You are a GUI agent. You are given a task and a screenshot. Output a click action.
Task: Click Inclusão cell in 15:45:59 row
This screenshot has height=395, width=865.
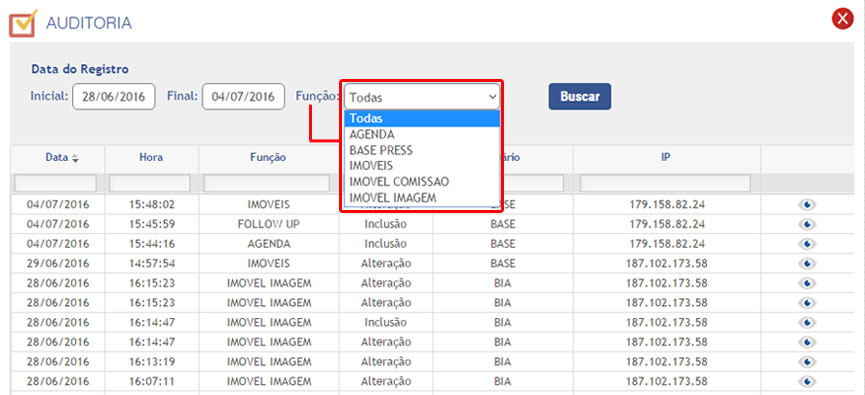[386, 224]
